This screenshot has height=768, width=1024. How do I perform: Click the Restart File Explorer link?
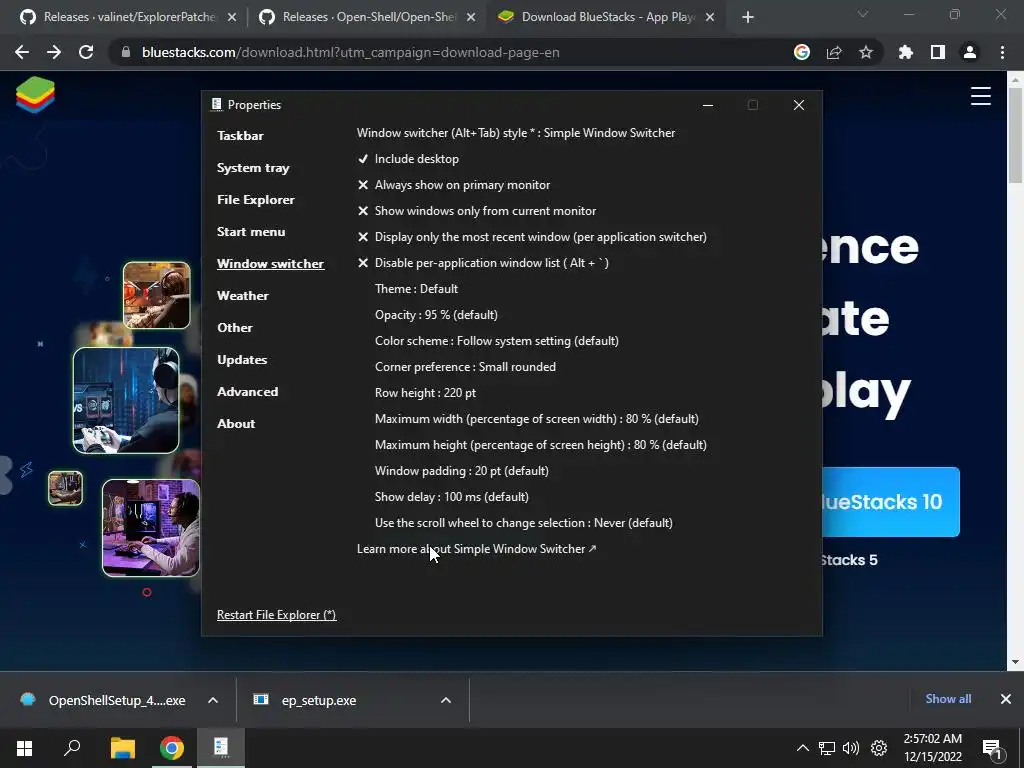click(276, 615)
